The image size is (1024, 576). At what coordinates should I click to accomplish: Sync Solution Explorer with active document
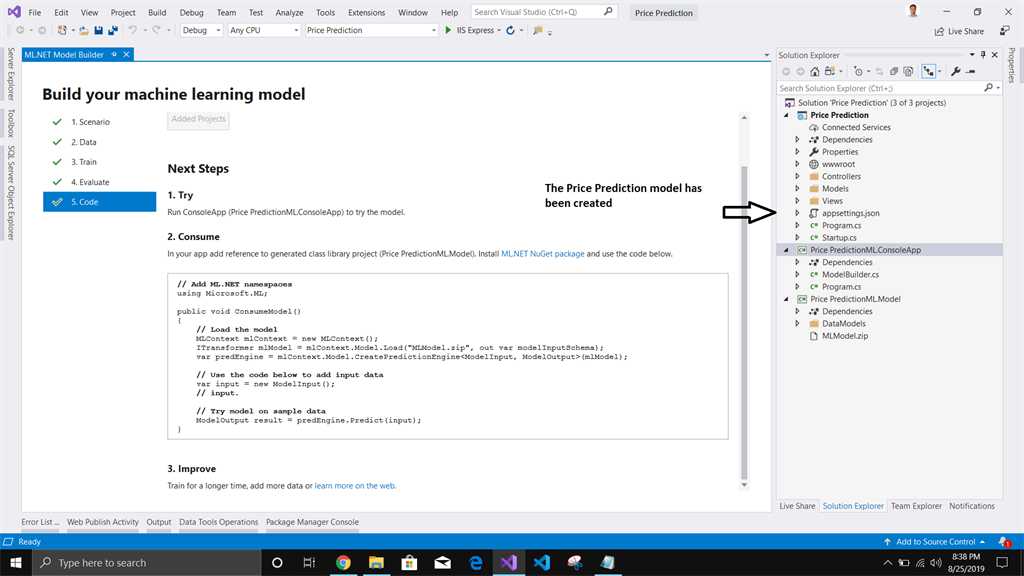click(x=881, y=71)
